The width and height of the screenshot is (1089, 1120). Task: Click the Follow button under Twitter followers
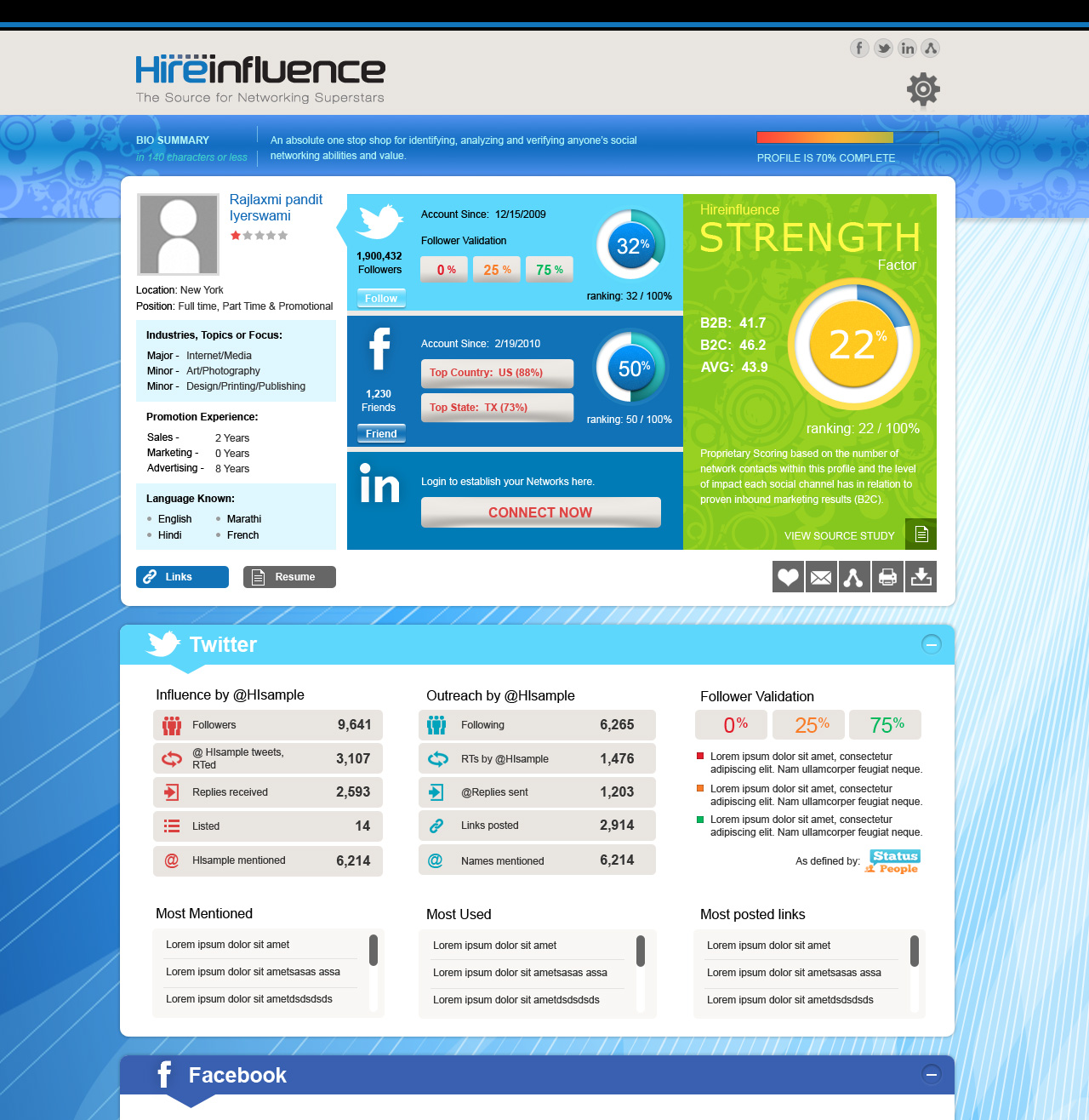(x=381, y=298)
